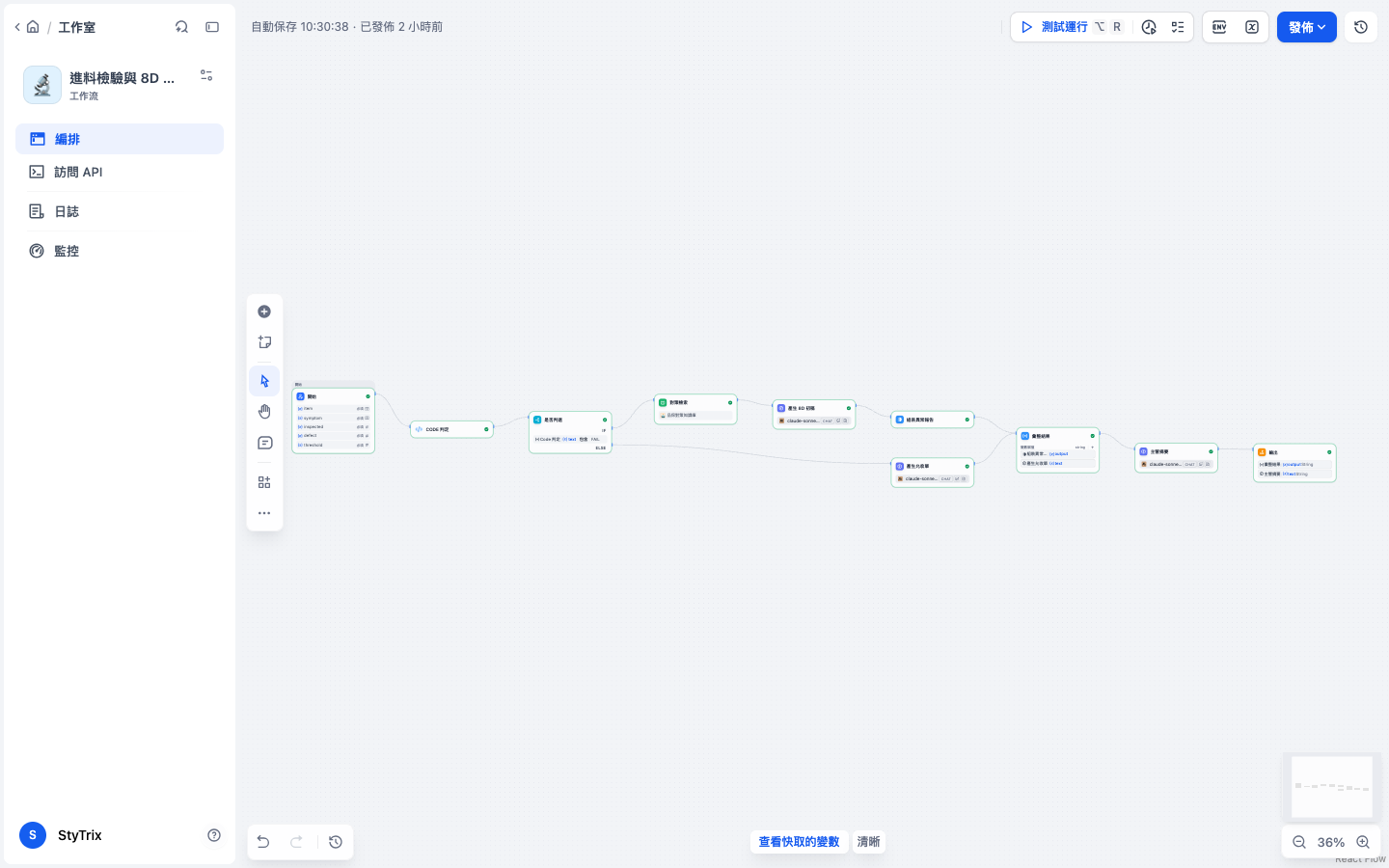Screen dimensions: 1389x868
Task: Open version history clock icon top right
Action: point(1361,27)
